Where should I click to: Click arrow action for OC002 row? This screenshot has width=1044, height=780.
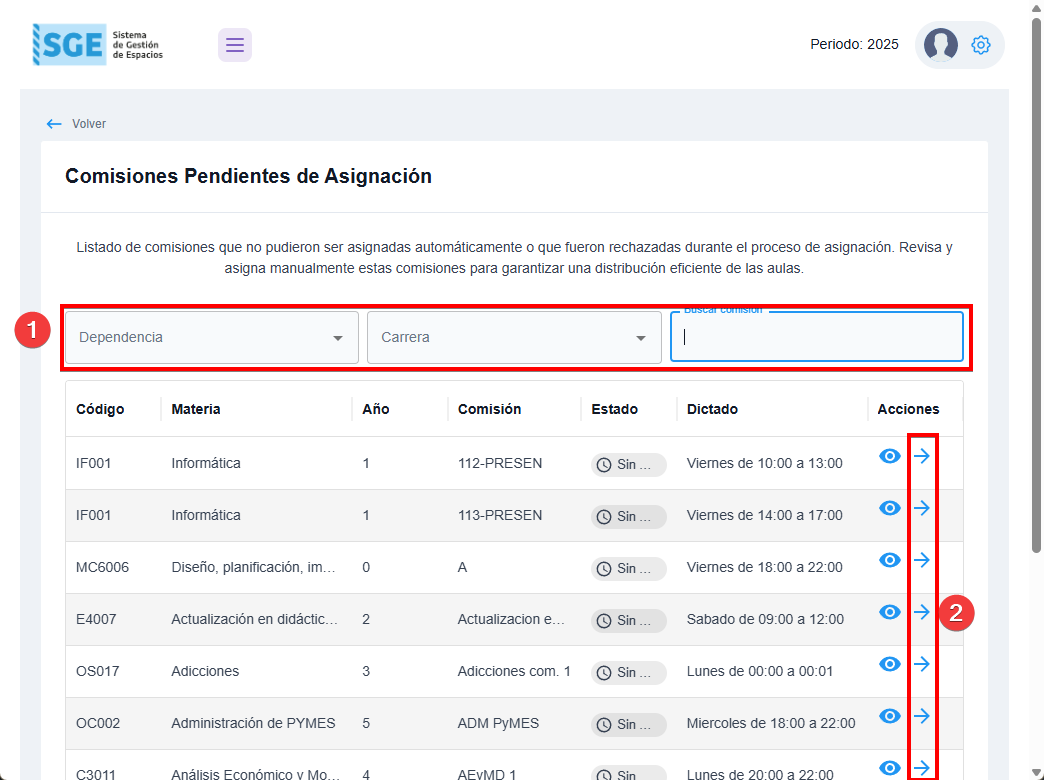coord(921,716)
